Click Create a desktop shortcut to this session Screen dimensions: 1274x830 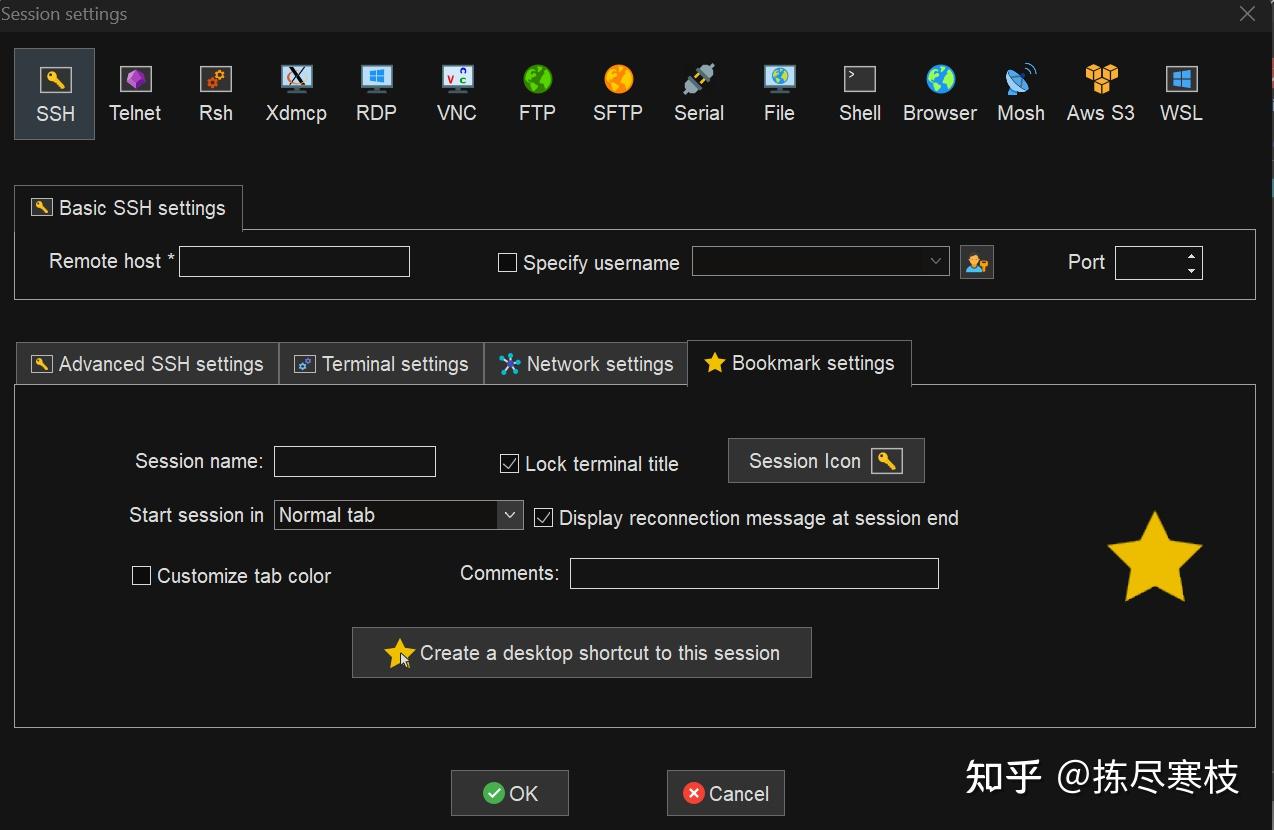pyautogui.click(x=581, y=652)
